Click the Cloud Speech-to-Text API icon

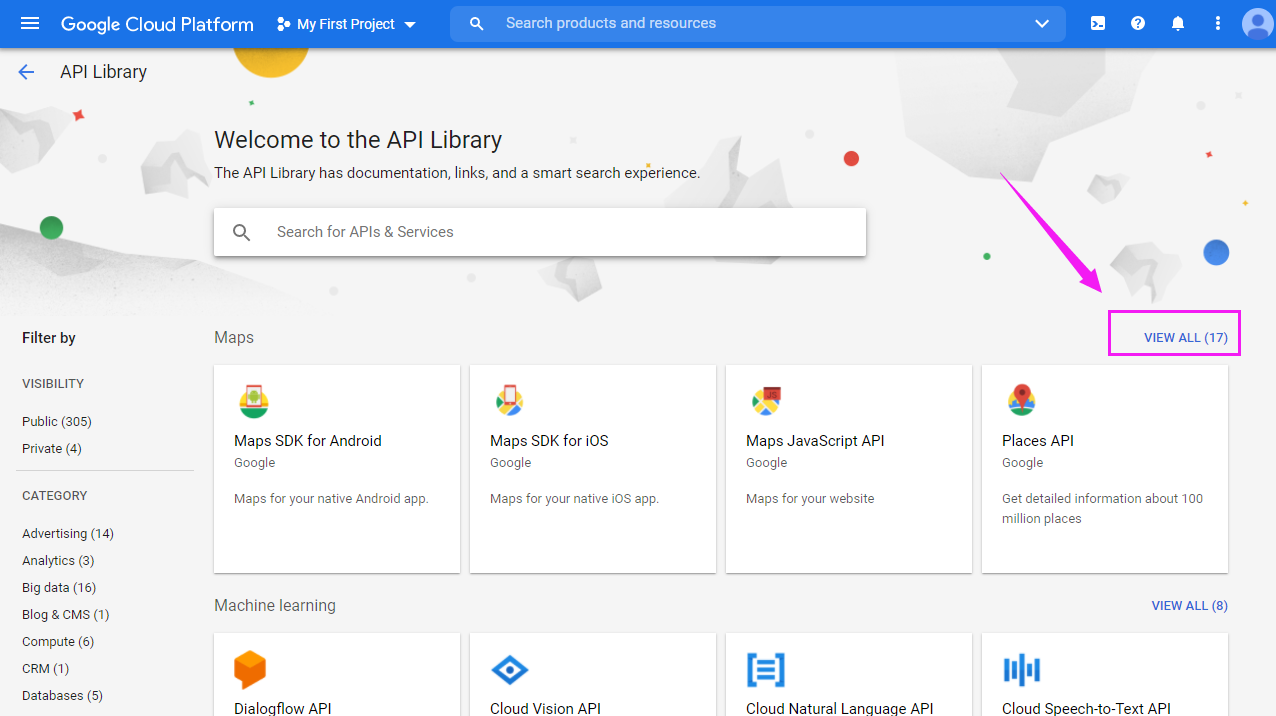pyautogui.click(x=1022, y=669)
